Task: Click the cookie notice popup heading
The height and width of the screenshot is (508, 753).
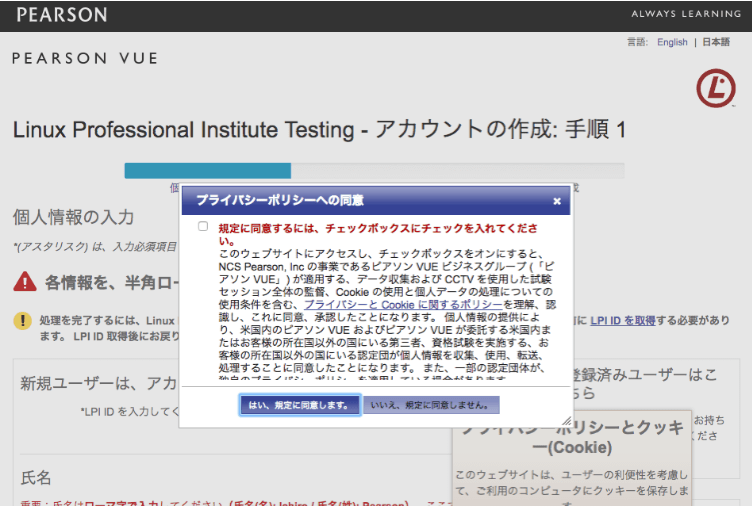Action: (571, 437)
